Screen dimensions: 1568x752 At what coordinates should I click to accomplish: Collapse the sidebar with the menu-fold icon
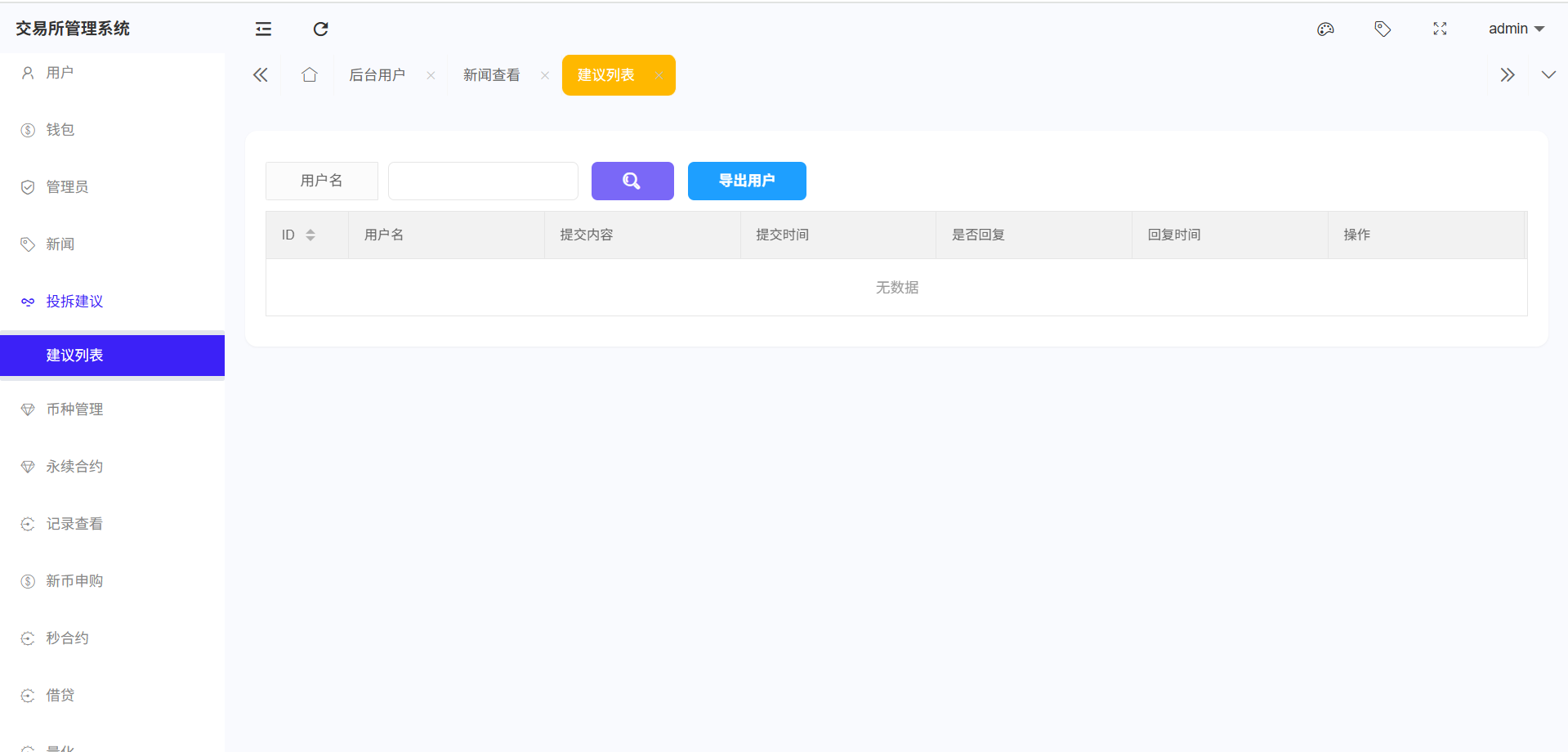point(263,29)
